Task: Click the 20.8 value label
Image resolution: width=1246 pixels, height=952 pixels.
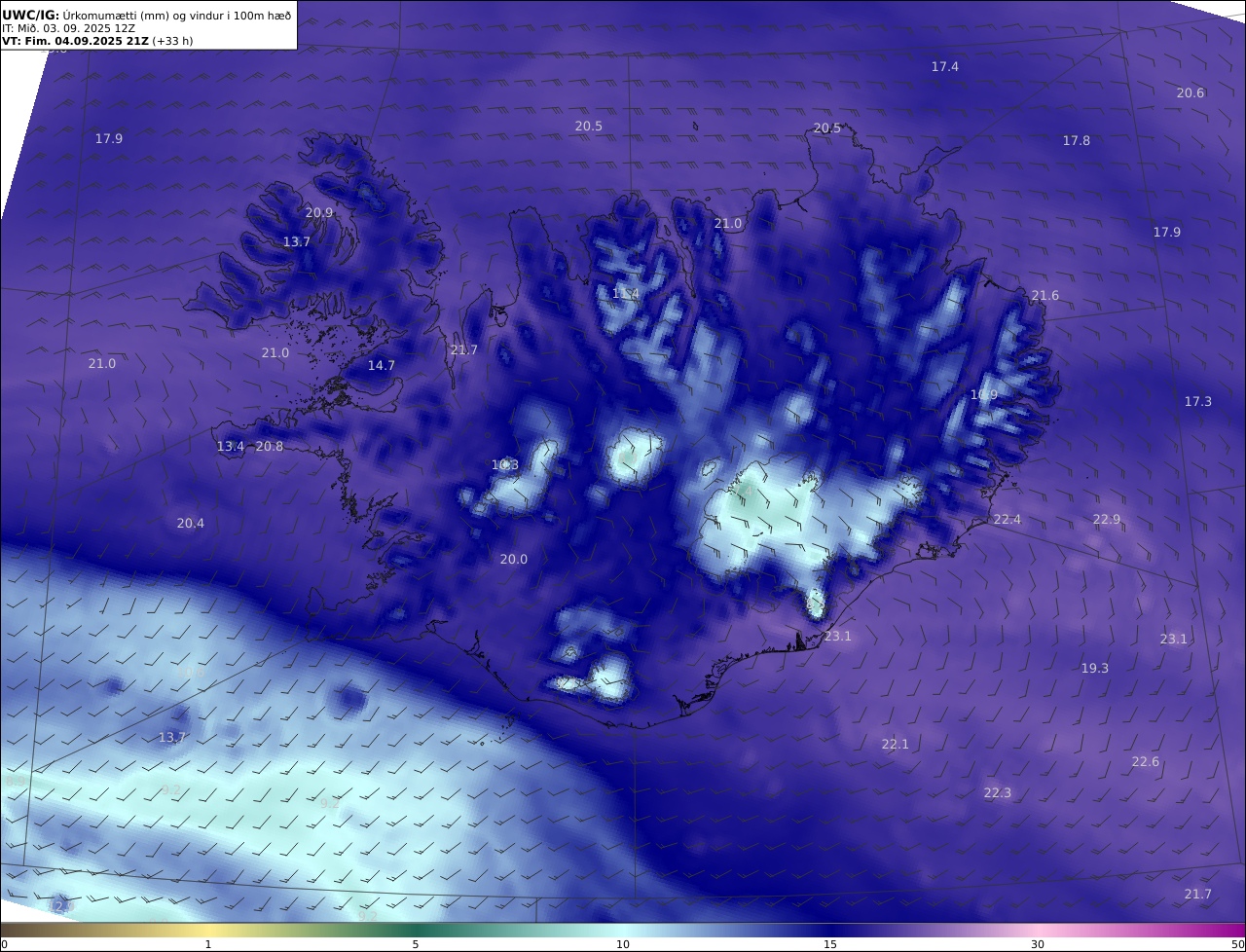Action: [269, 447]
